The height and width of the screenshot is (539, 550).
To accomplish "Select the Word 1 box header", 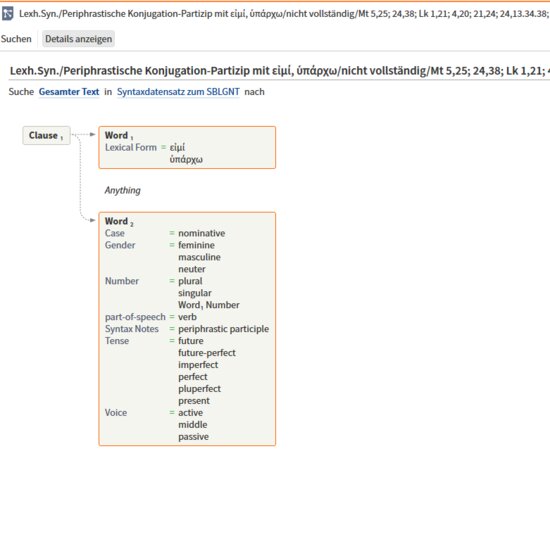I will click(119, 135).
